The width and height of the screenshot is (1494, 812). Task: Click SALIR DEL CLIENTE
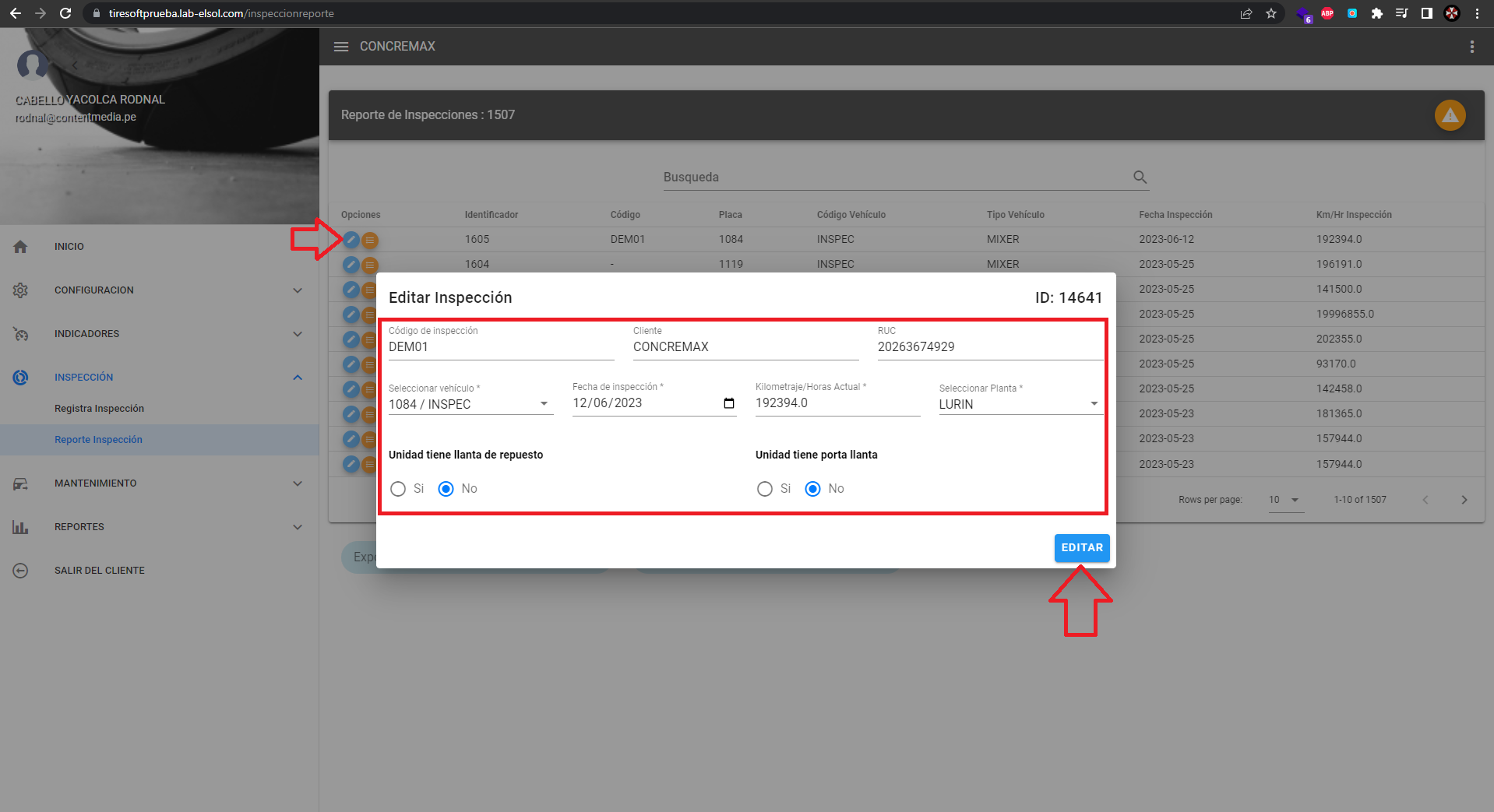[99, 571]
